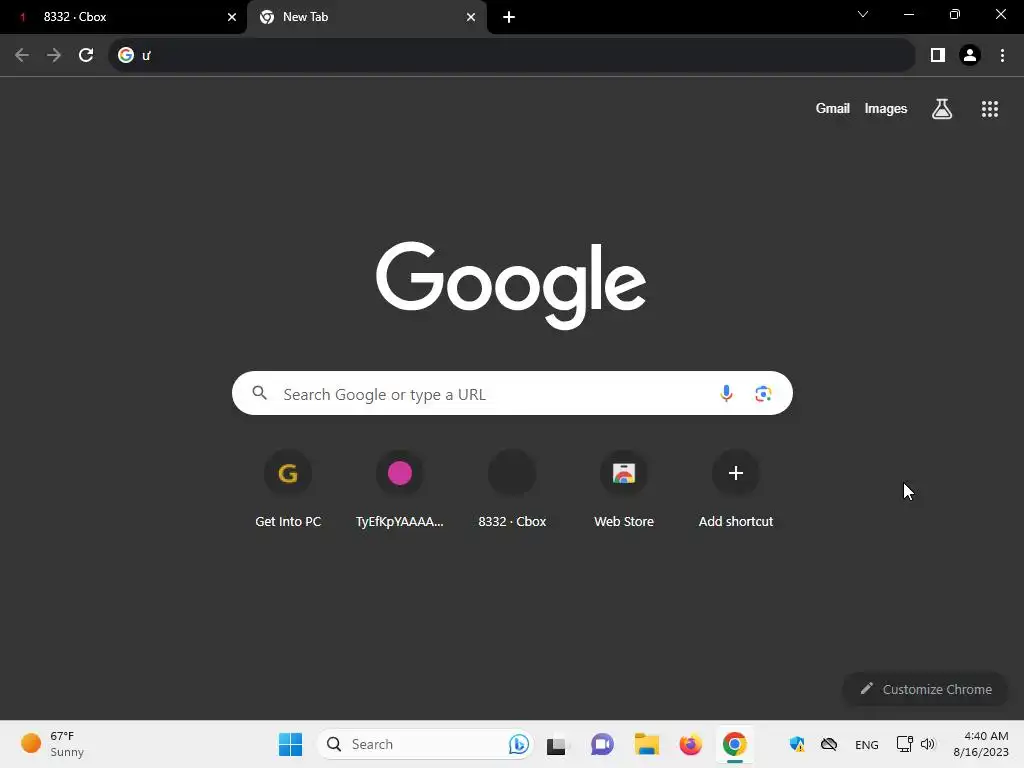The height and width of the screenshot is (768, 1024).
Task: Open Search Labs flask icon
Action: pyautogui.click(x=942, y=108)
